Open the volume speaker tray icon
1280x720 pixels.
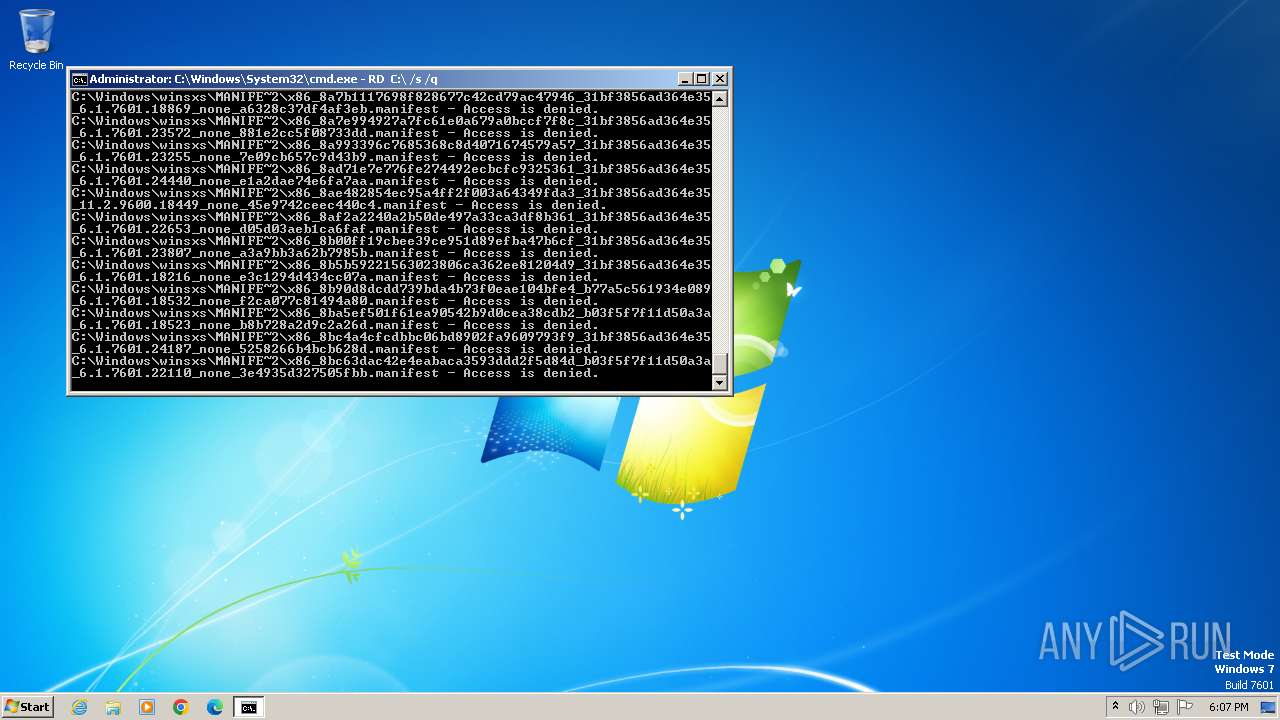[1137, 707]
